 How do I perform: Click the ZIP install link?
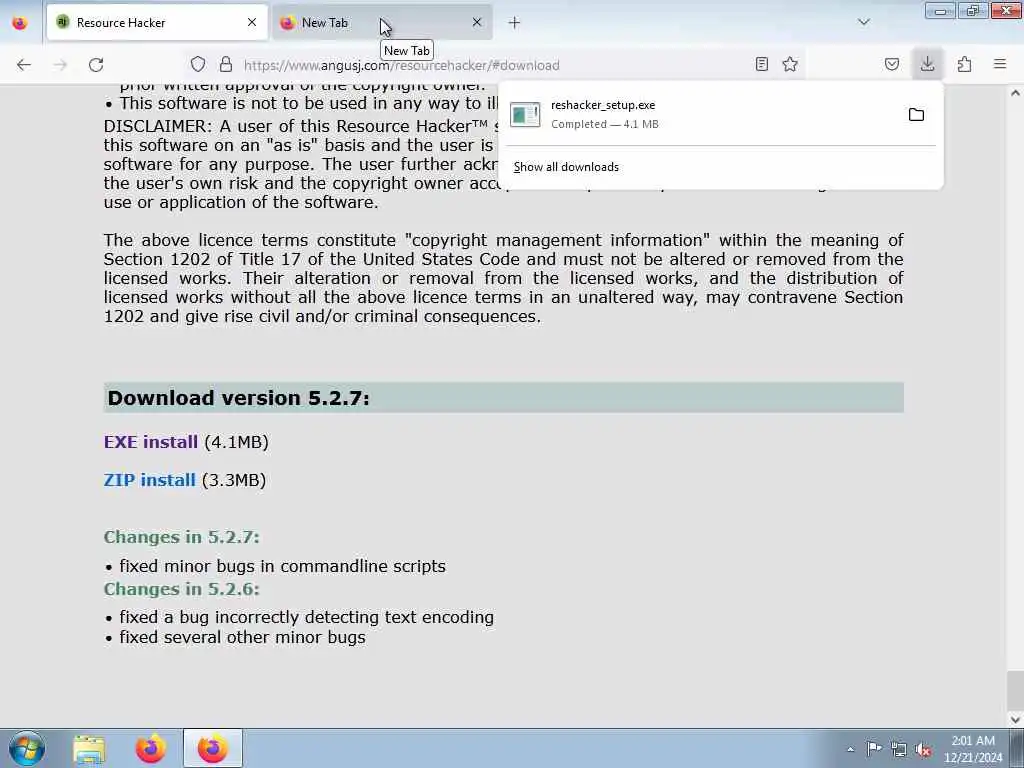tap(150, 480)
